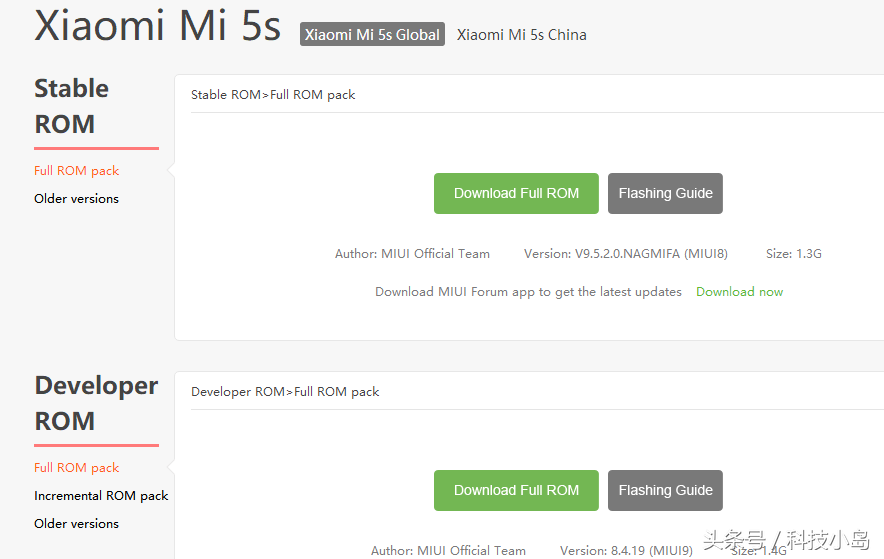Click 'Stable ROM>Full ROM pack' breadcrumb text
The width and height of the screenshot is (884, 559).
(273, 95)
